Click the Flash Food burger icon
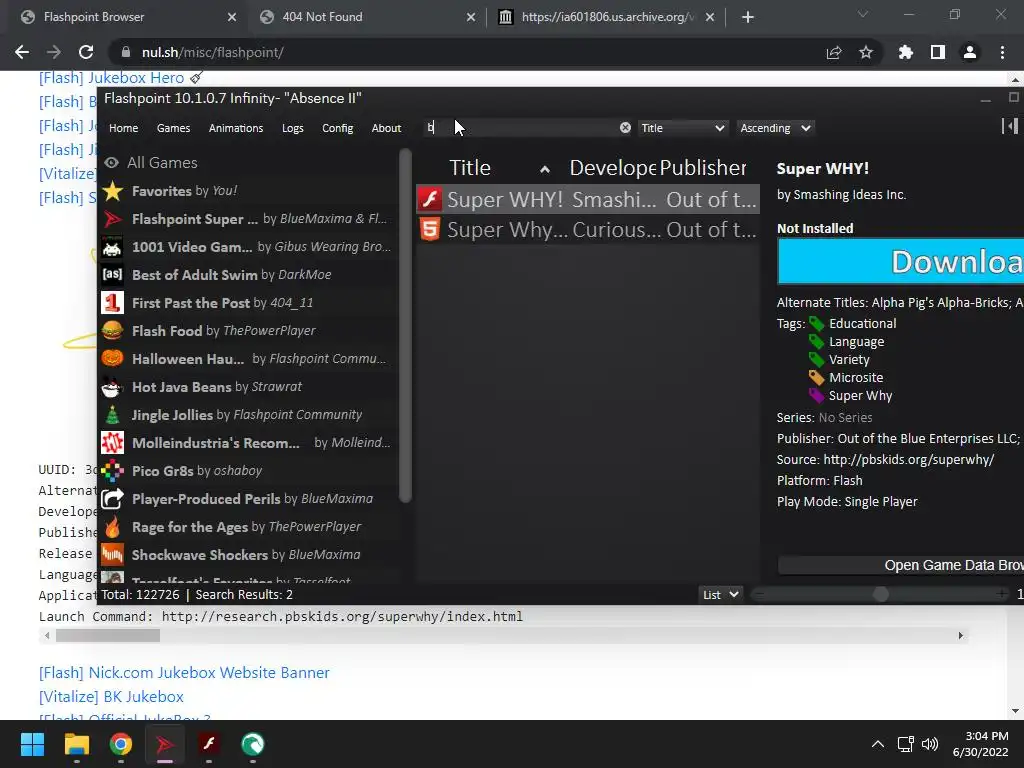This screenshot has width=1024, height=768. click(112, 330)
